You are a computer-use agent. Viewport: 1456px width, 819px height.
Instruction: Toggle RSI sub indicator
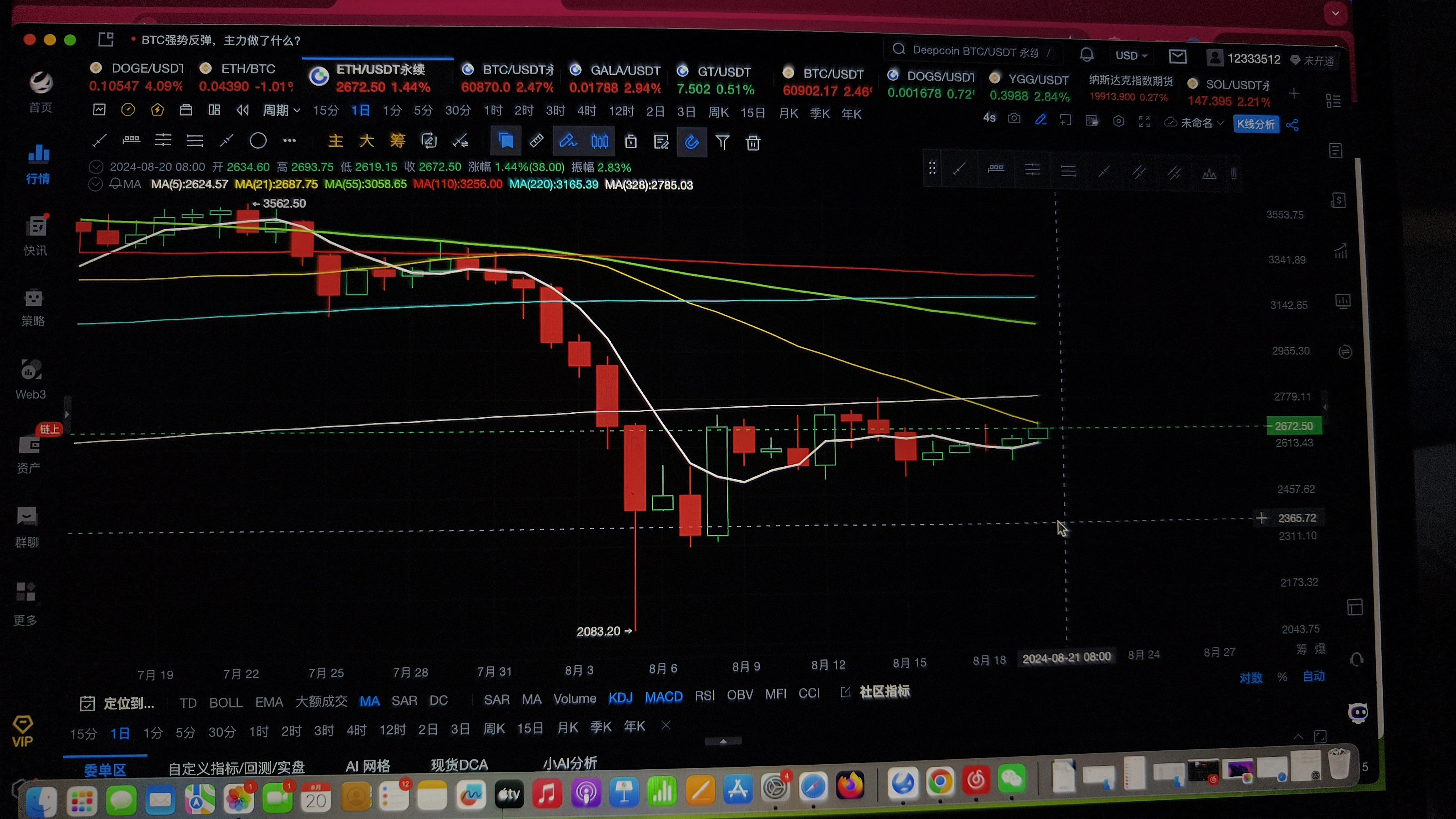[x=704, y=696]
